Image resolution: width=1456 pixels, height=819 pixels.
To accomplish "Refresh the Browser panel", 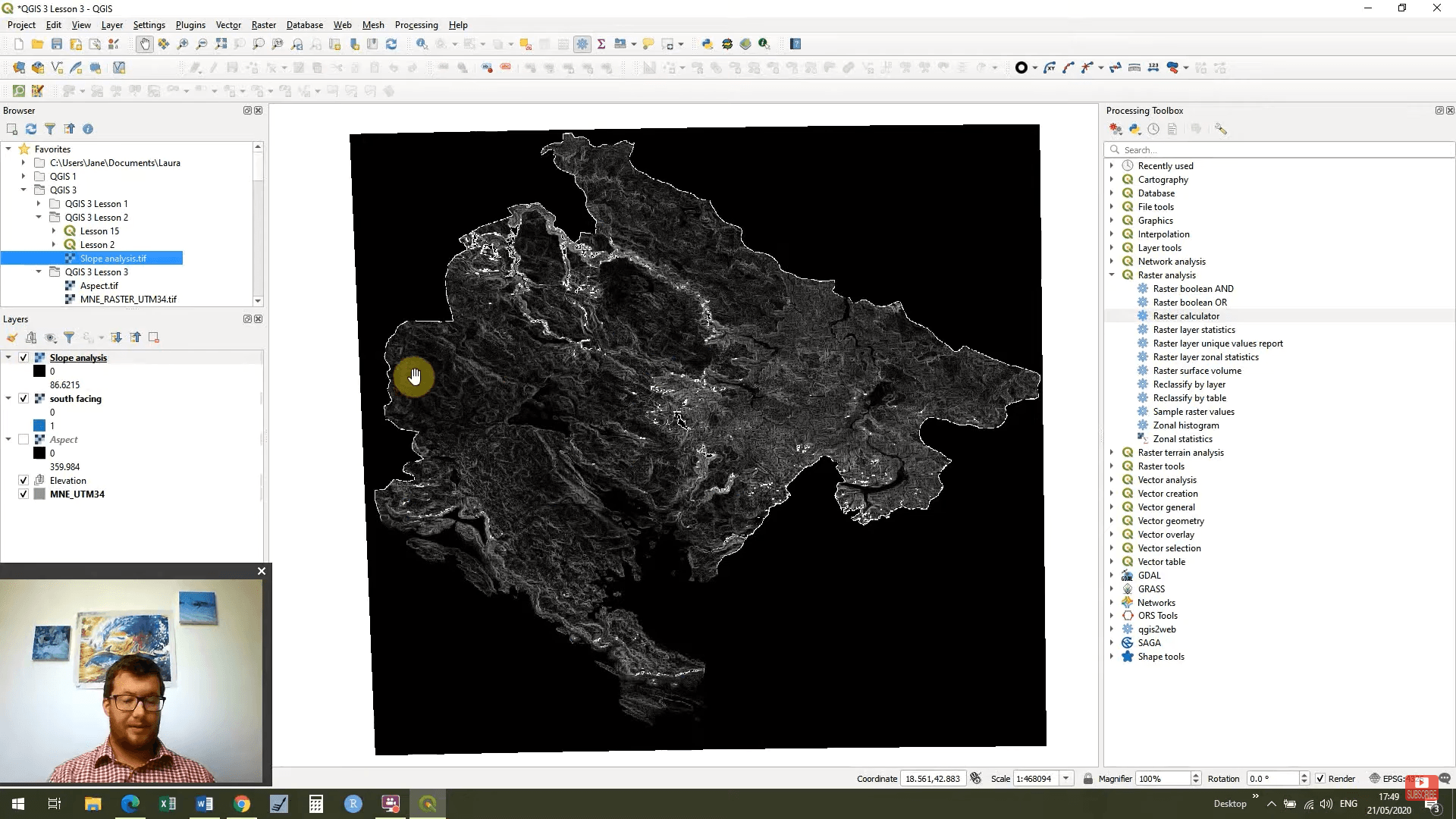I will pyautogui.click(x=31, y=129).
